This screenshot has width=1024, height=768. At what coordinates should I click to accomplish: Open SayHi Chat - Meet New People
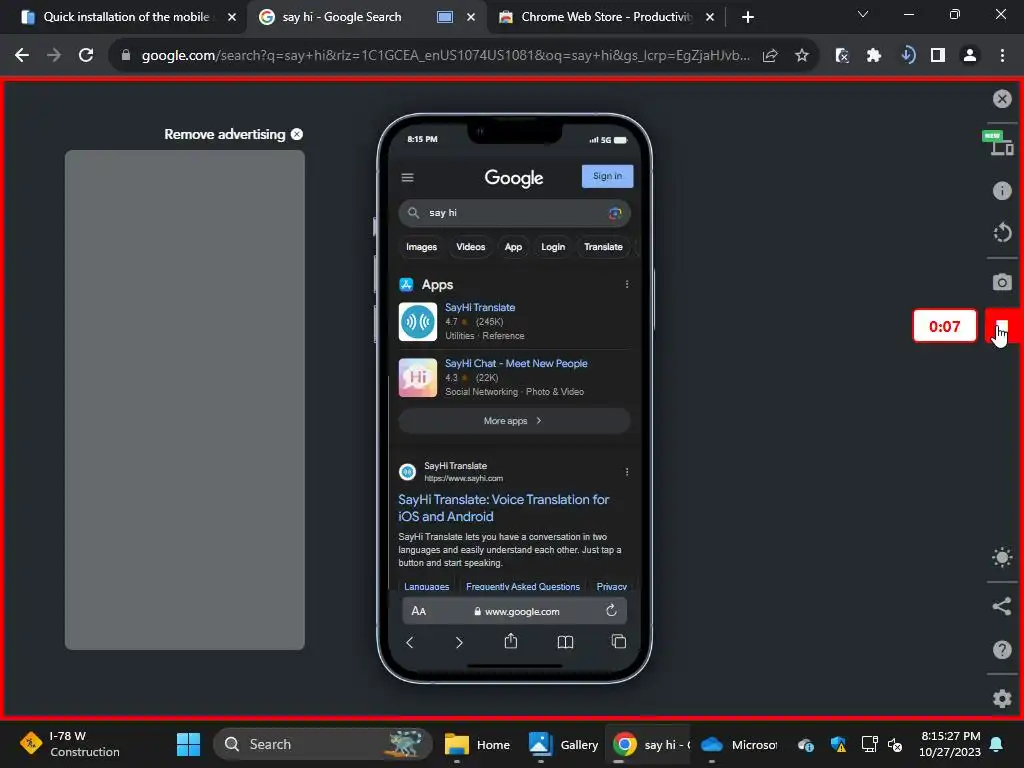click(x=516, y=363)
